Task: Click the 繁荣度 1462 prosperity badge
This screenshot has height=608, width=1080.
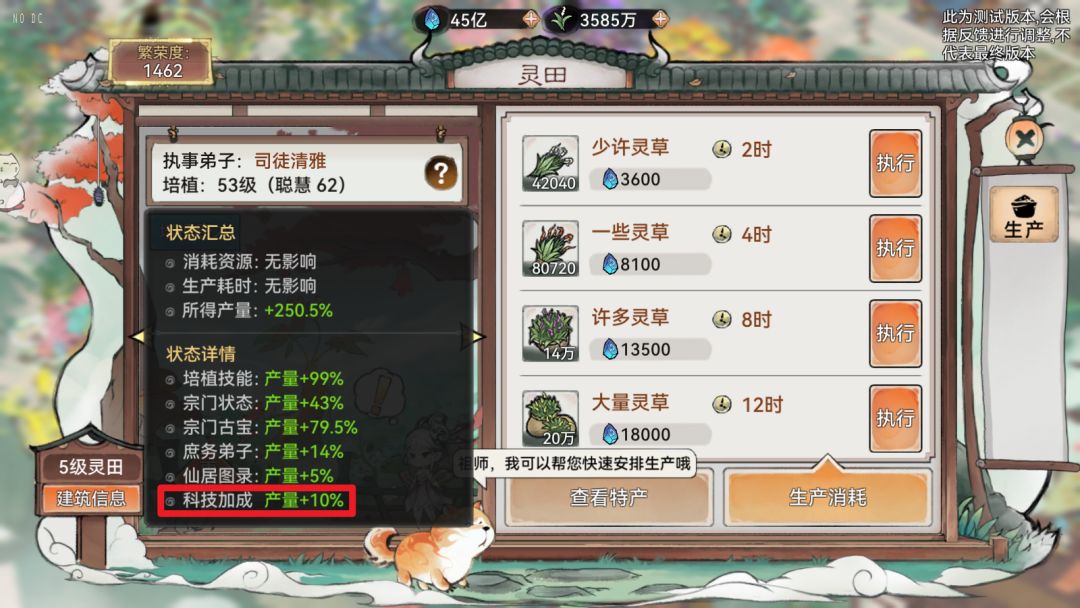Action: pos(162,62)
